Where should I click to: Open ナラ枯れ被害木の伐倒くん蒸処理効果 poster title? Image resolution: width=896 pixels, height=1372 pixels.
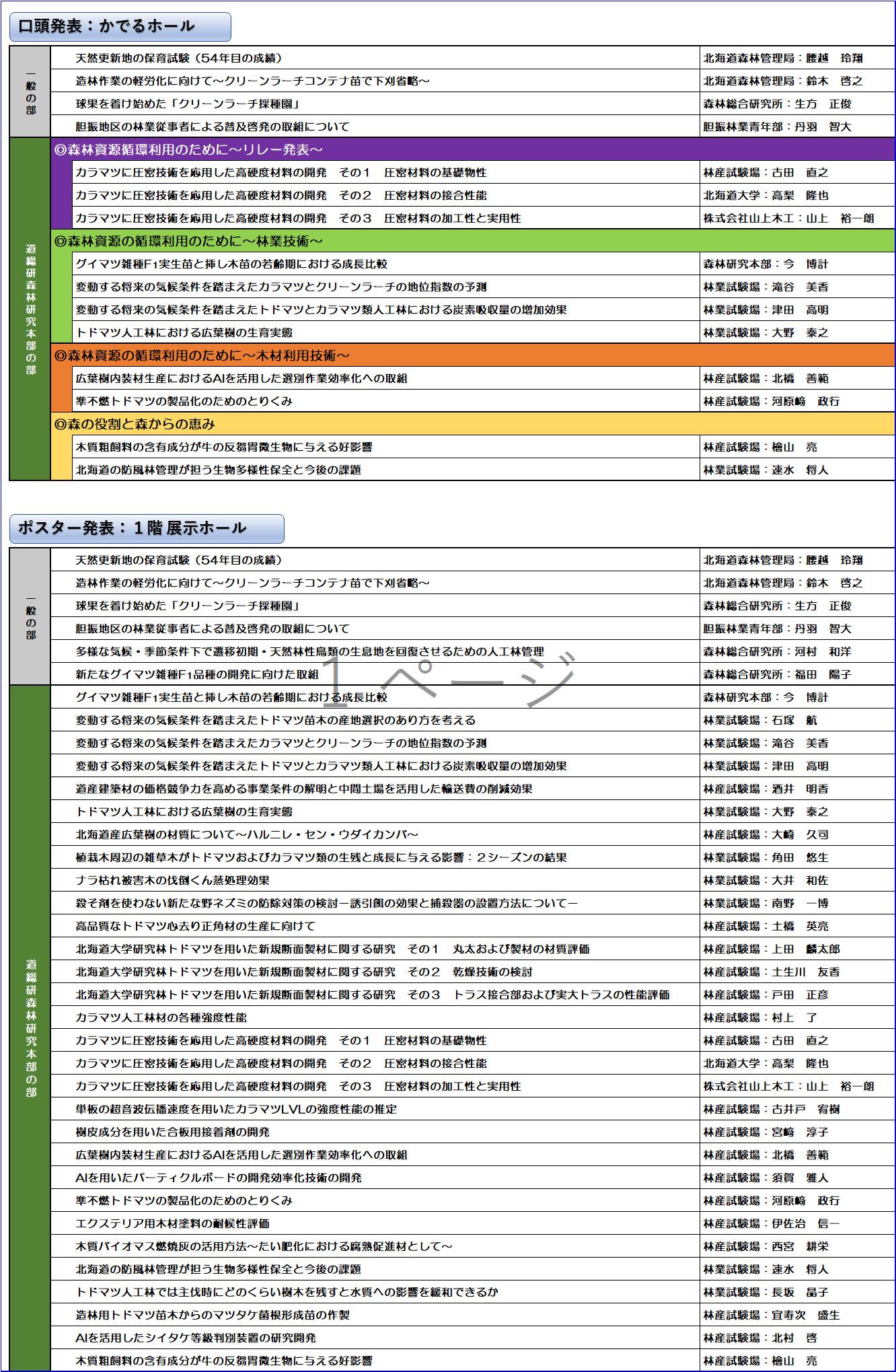point(172,880)
